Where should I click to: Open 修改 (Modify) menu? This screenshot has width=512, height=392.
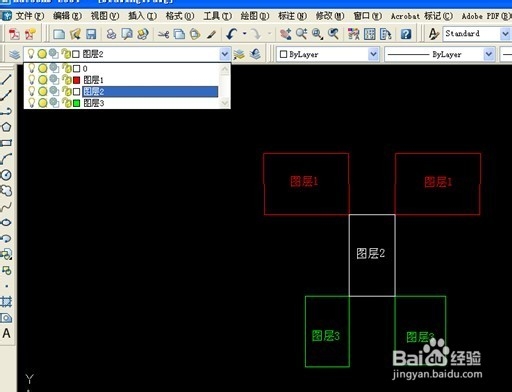330,16
